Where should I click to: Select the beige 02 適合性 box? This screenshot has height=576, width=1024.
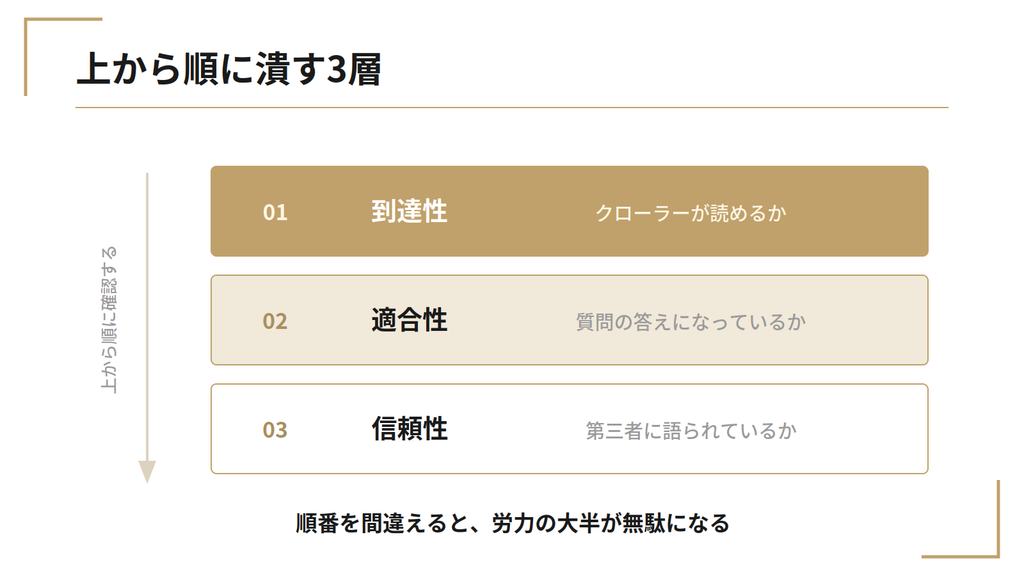click(569, 320)
